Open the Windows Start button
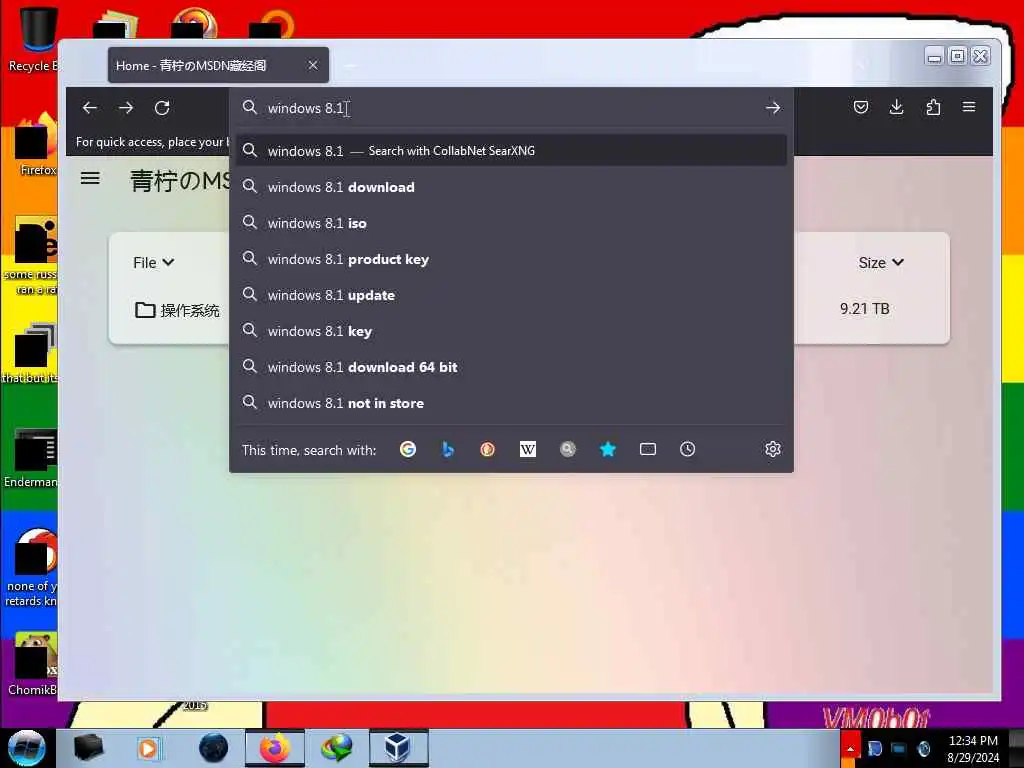Viewport: 1024px width, 768px height. click(26, 748)
